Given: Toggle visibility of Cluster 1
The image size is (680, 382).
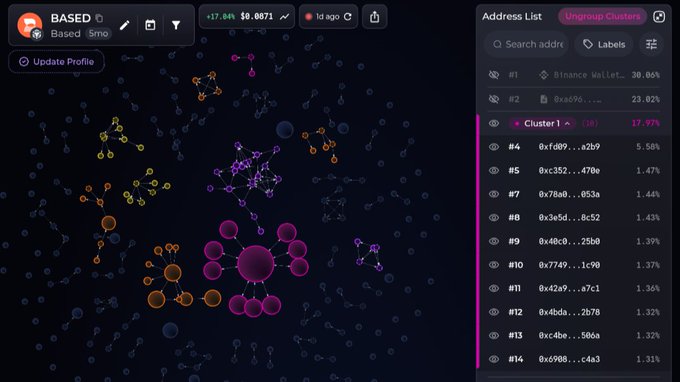Looking at the screenshot, I should (494, 124).
